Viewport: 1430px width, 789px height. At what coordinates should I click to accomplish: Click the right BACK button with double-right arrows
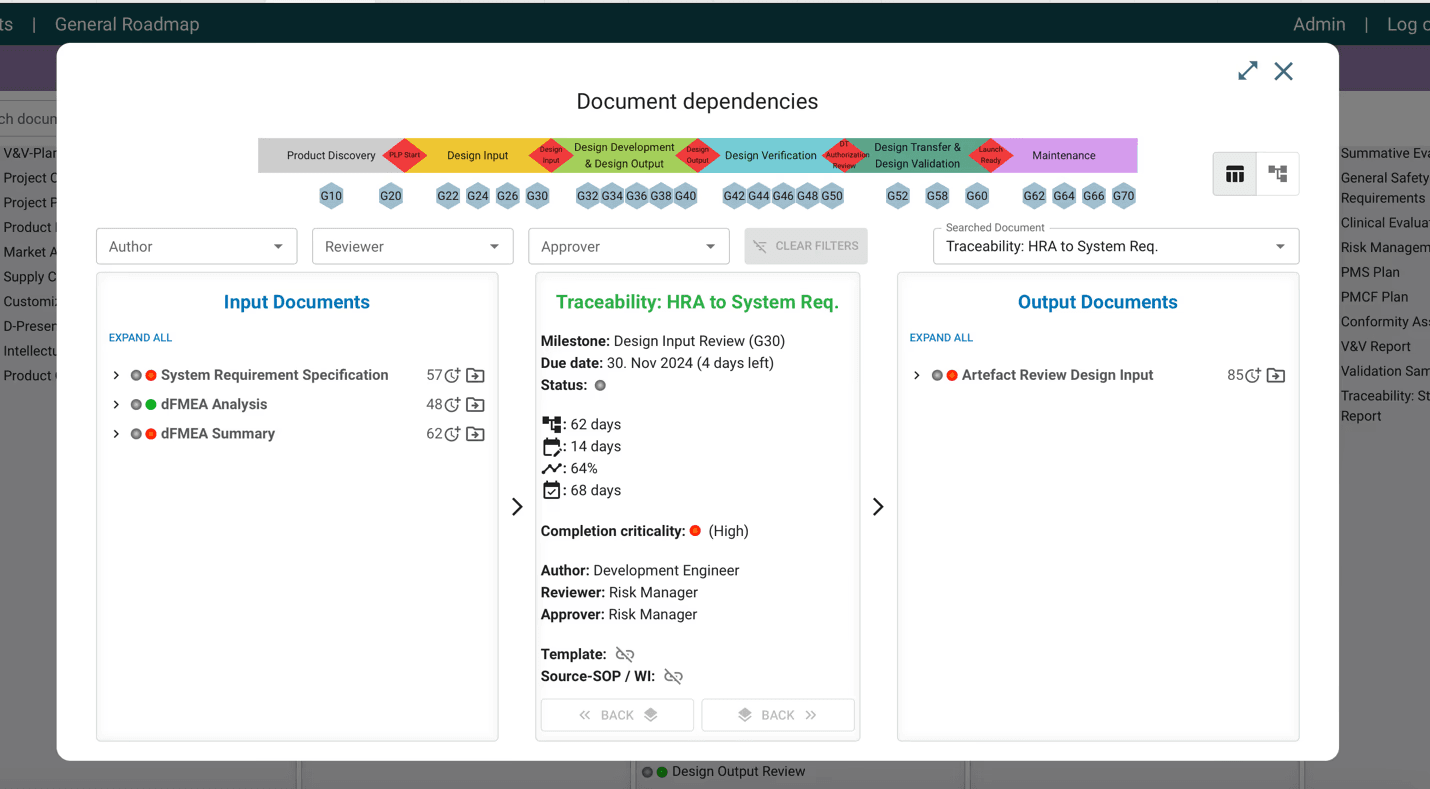(778, 715)
